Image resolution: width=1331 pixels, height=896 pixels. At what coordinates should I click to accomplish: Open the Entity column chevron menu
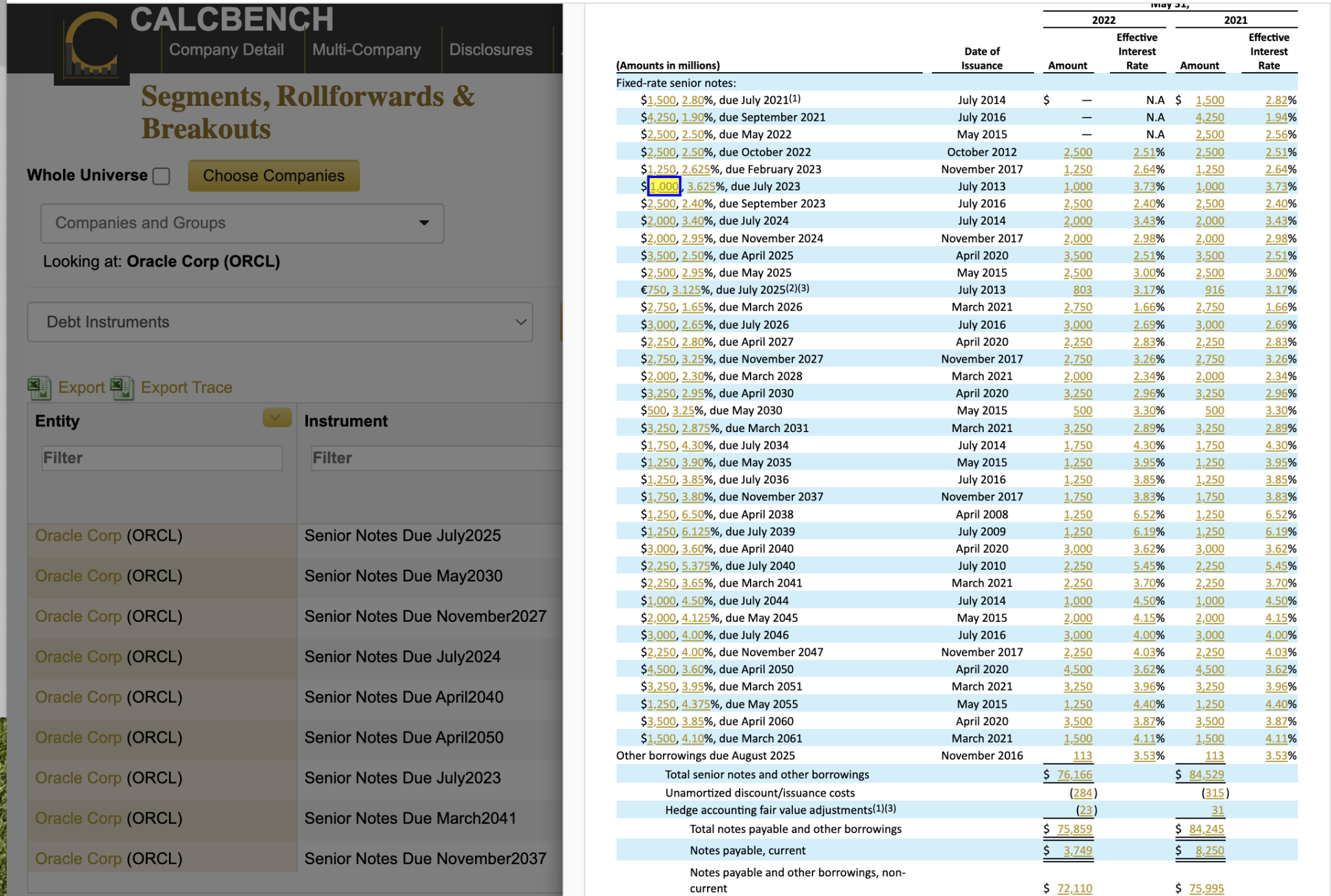[276, 418]
